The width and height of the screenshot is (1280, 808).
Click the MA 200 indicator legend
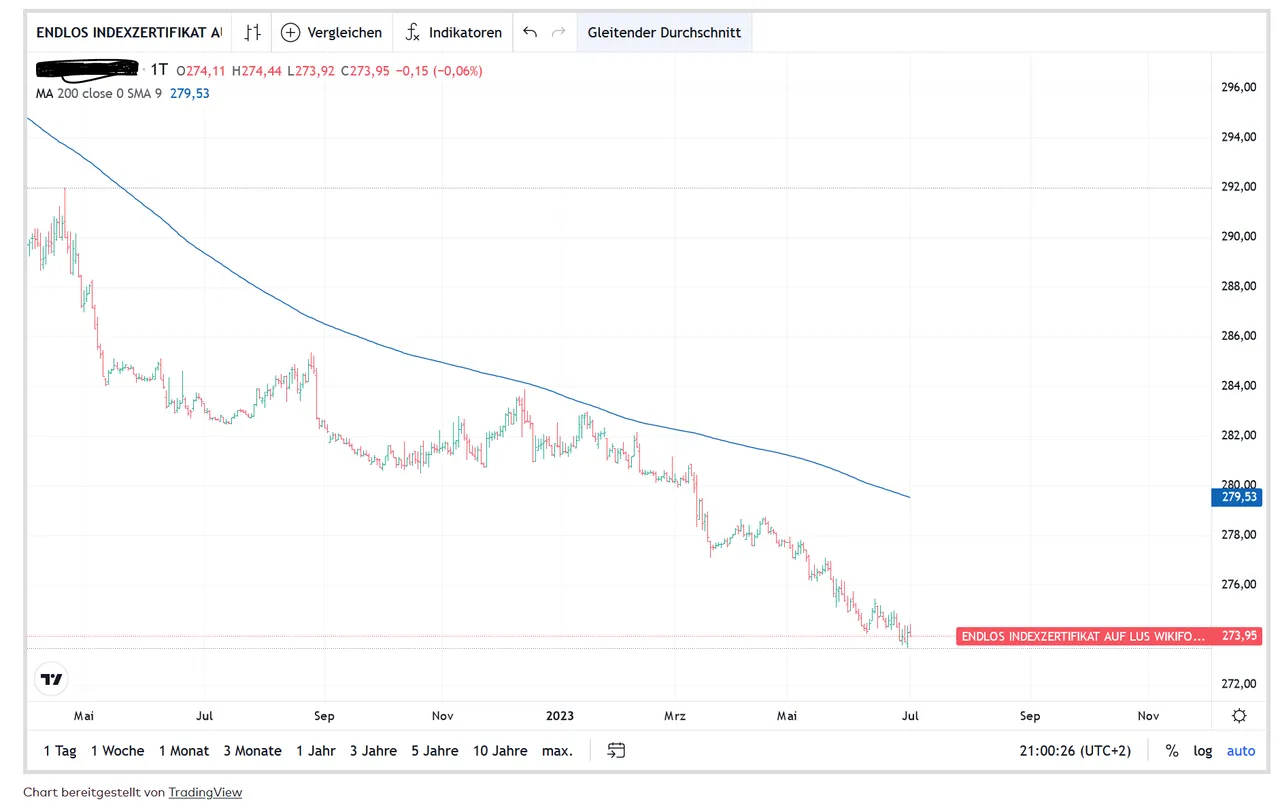[99, 93]
